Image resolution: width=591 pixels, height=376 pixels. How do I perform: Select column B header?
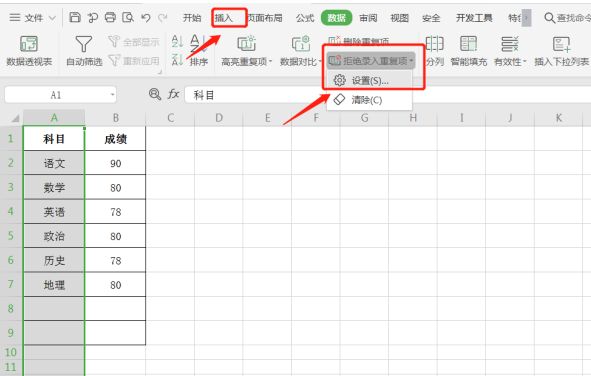pyautogui.click(x=115, y=118)
